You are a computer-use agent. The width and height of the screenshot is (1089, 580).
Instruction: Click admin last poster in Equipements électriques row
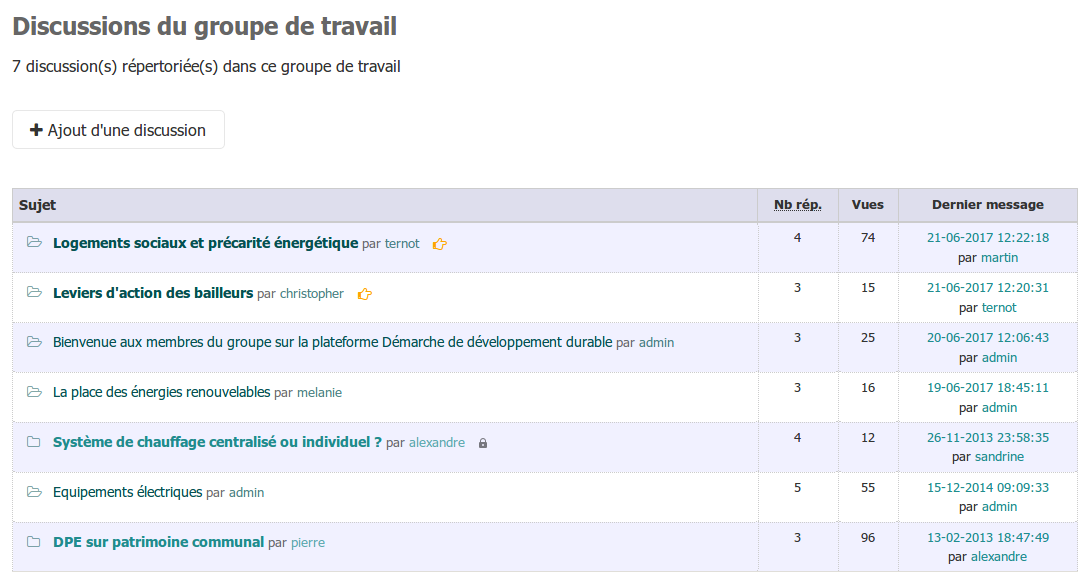click(x=999, y=506)
